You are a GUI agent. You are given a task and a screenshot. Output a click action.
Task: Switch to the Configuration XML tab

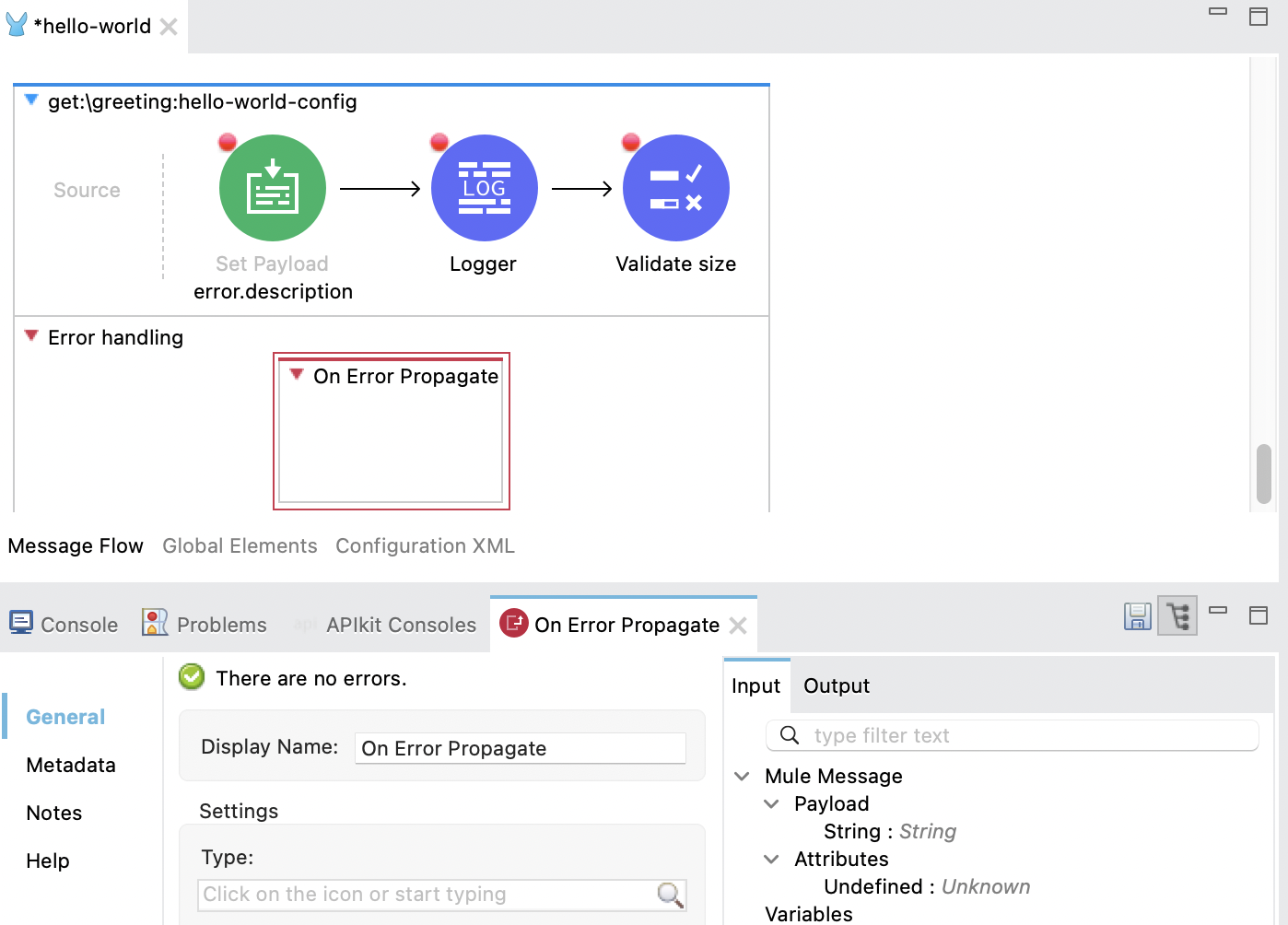tap(425, 545)
